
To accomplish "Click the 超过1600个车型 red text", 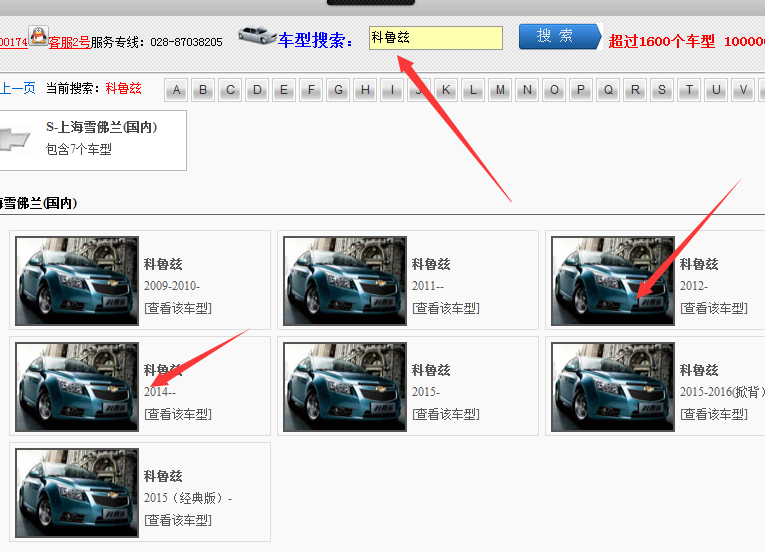I will click(662, 41).
